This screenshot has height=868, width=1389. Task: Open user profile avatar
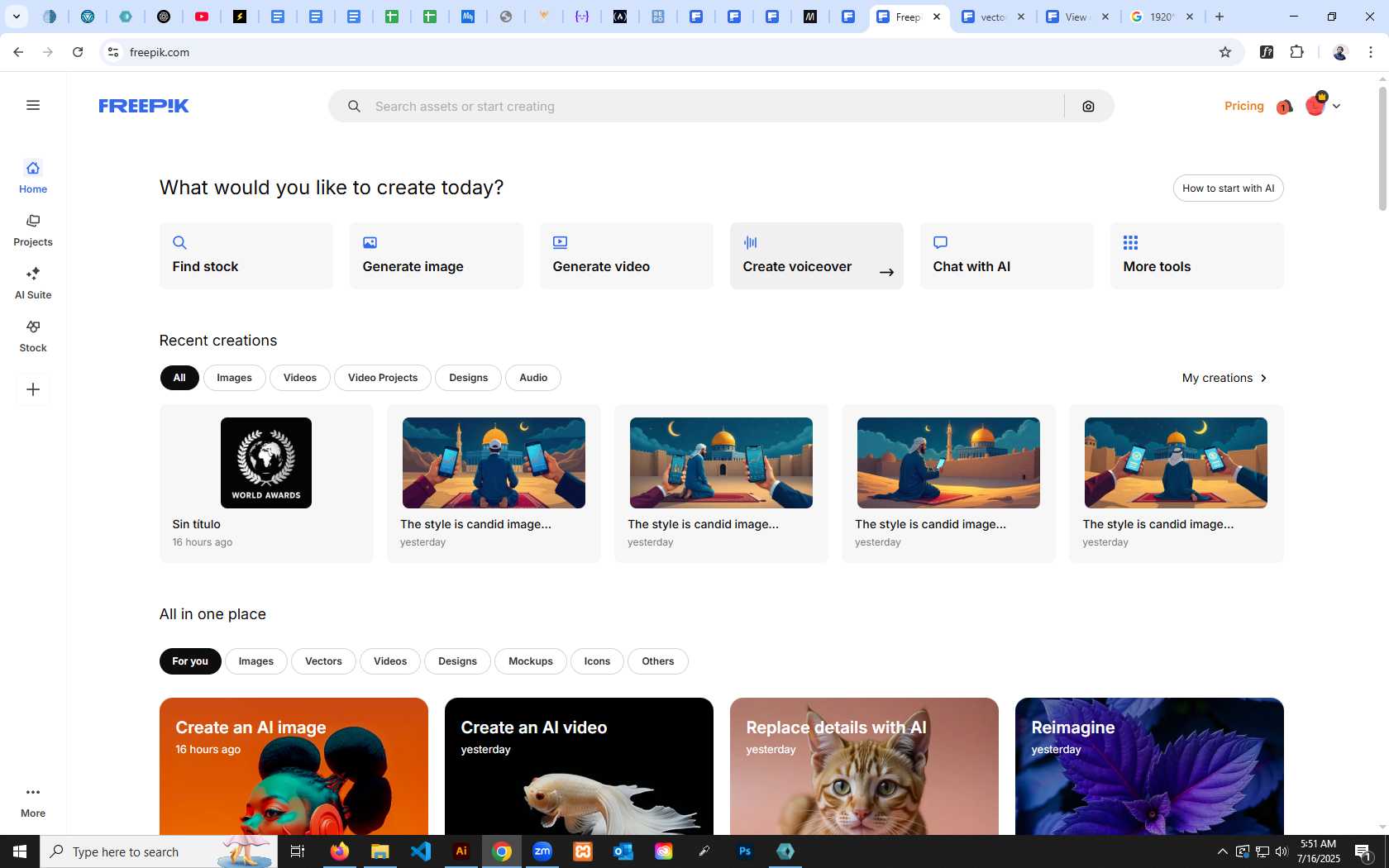1315,105
